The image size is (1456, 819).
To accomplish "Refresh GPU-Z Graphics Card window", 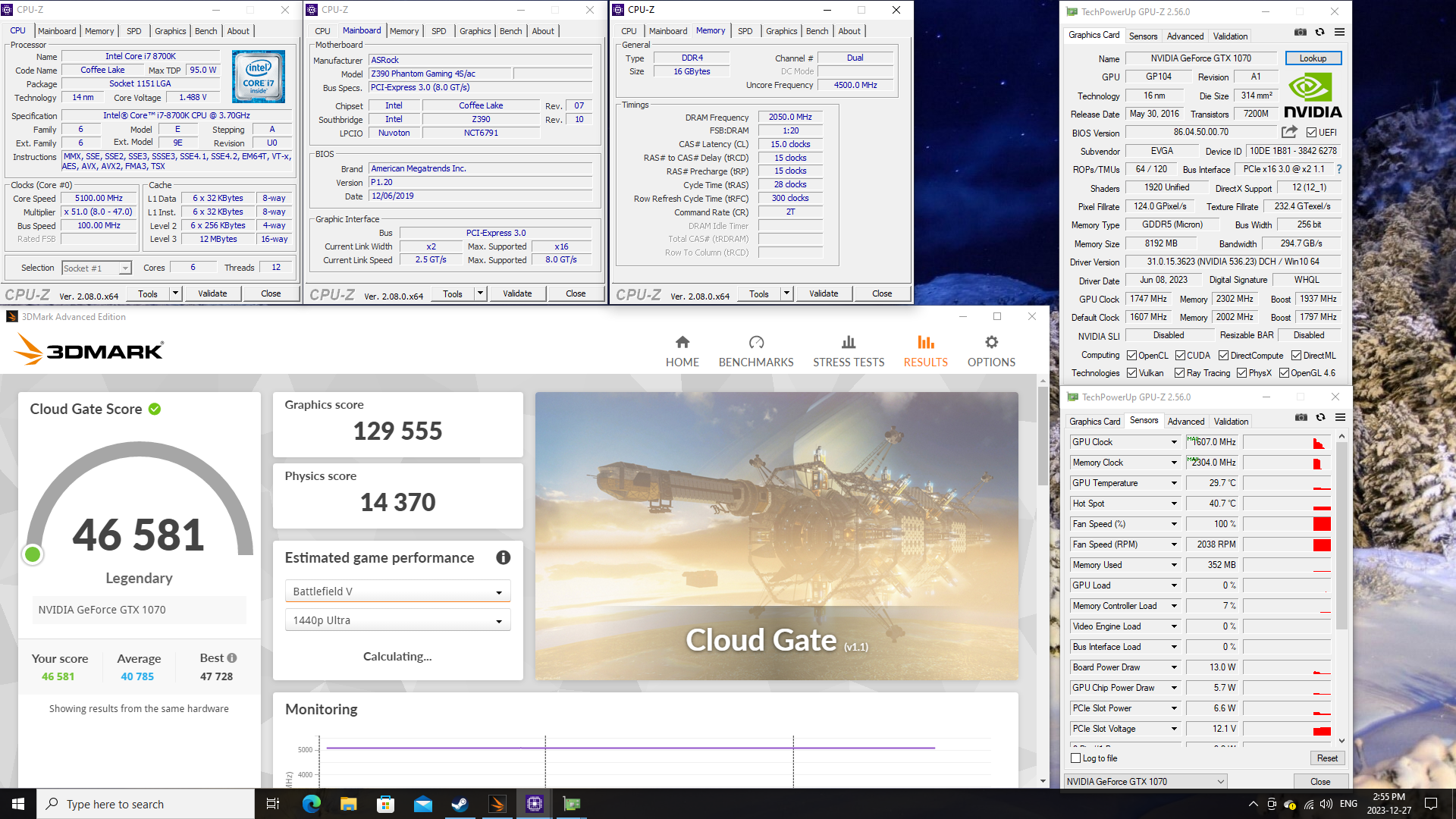I will 1319,32.
